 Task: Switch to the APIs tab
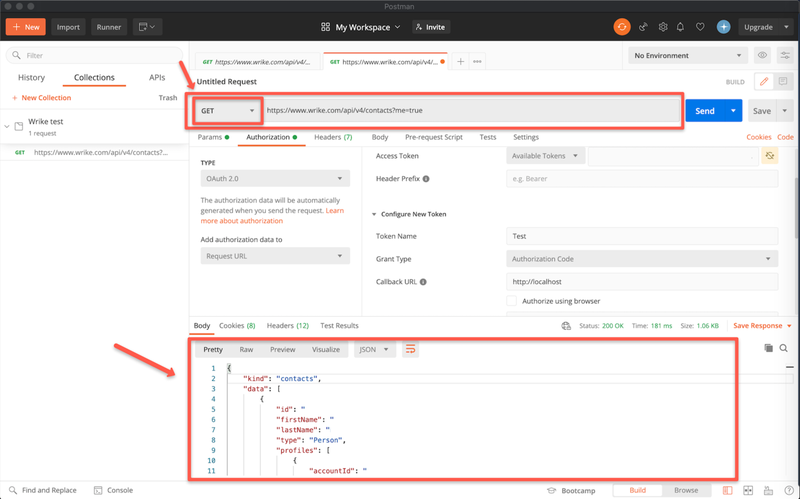click(x=157, y=78)
